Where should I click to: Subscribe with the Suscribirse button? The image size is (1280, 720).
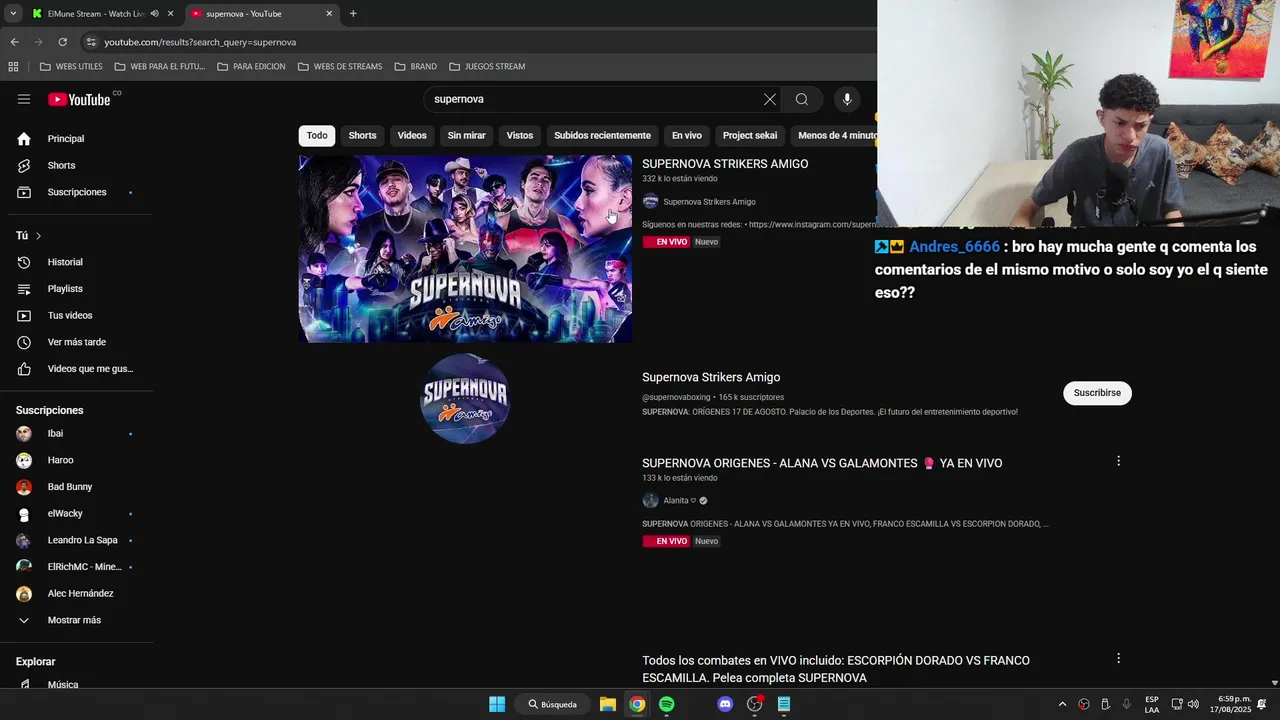[1097, 393]
